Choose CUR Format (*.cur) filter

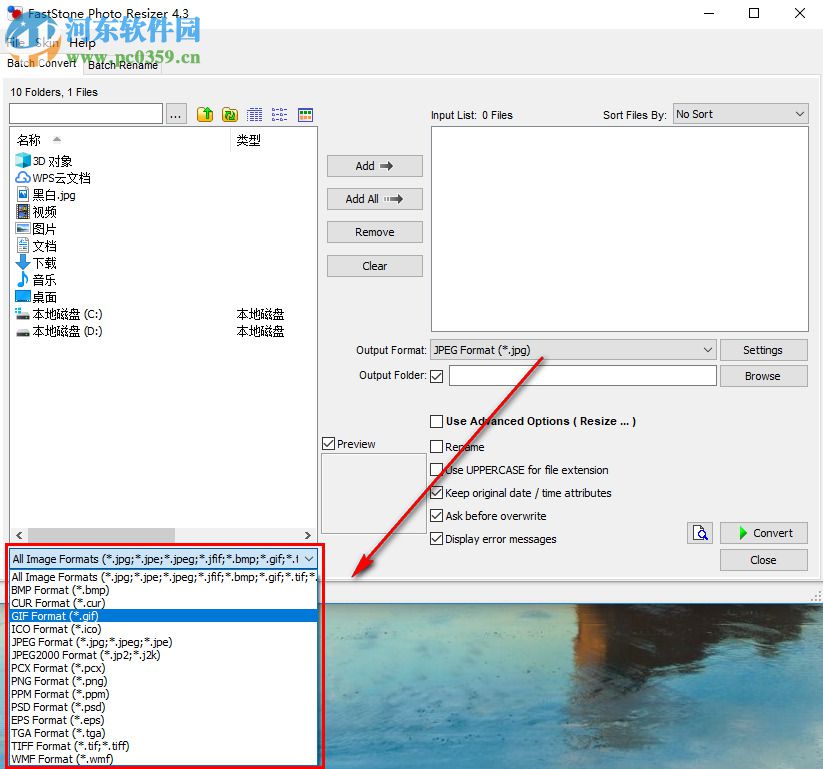tap(164, 603)
